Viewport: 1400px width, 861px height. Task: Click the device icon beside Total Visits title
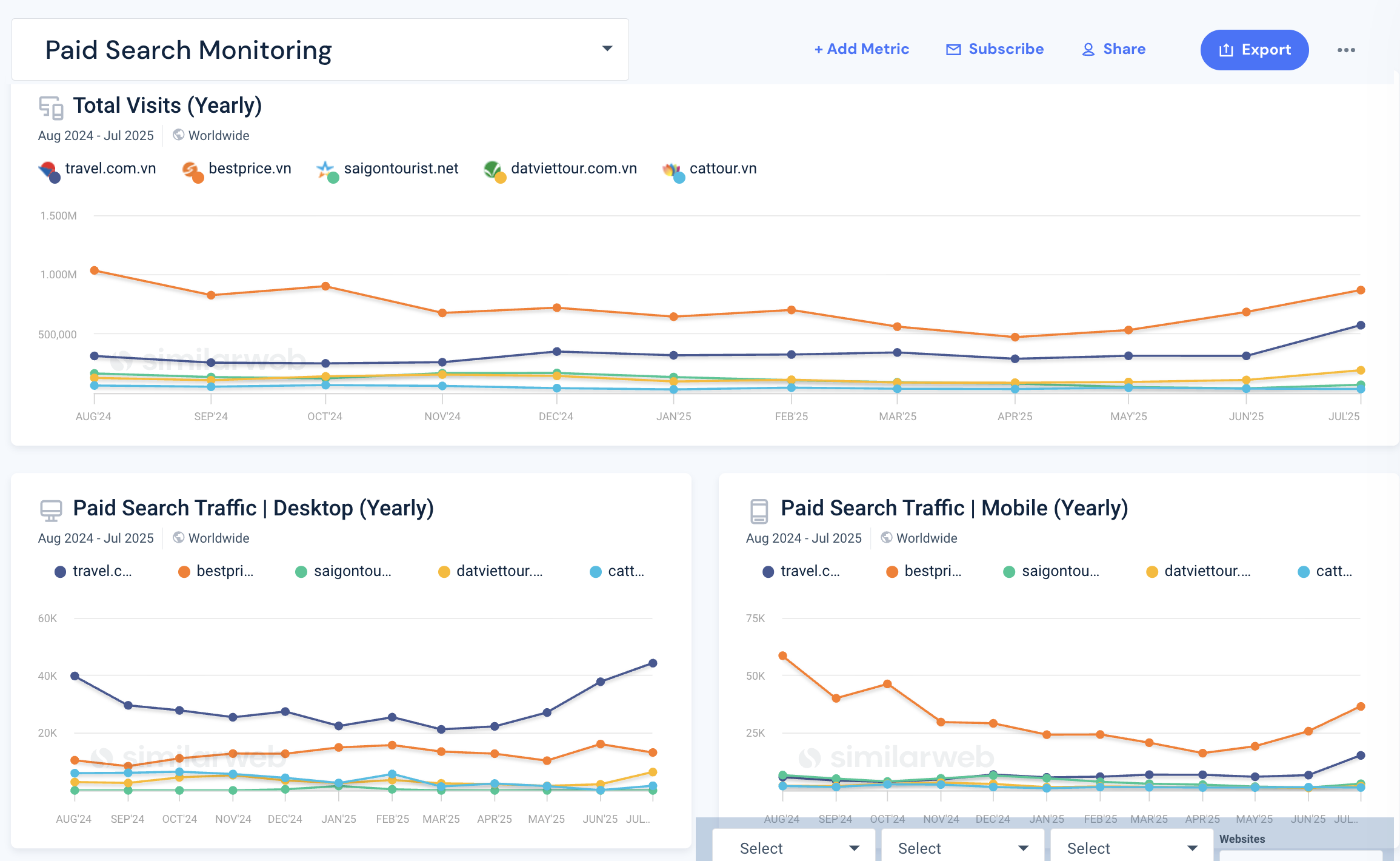click(52, 107)
